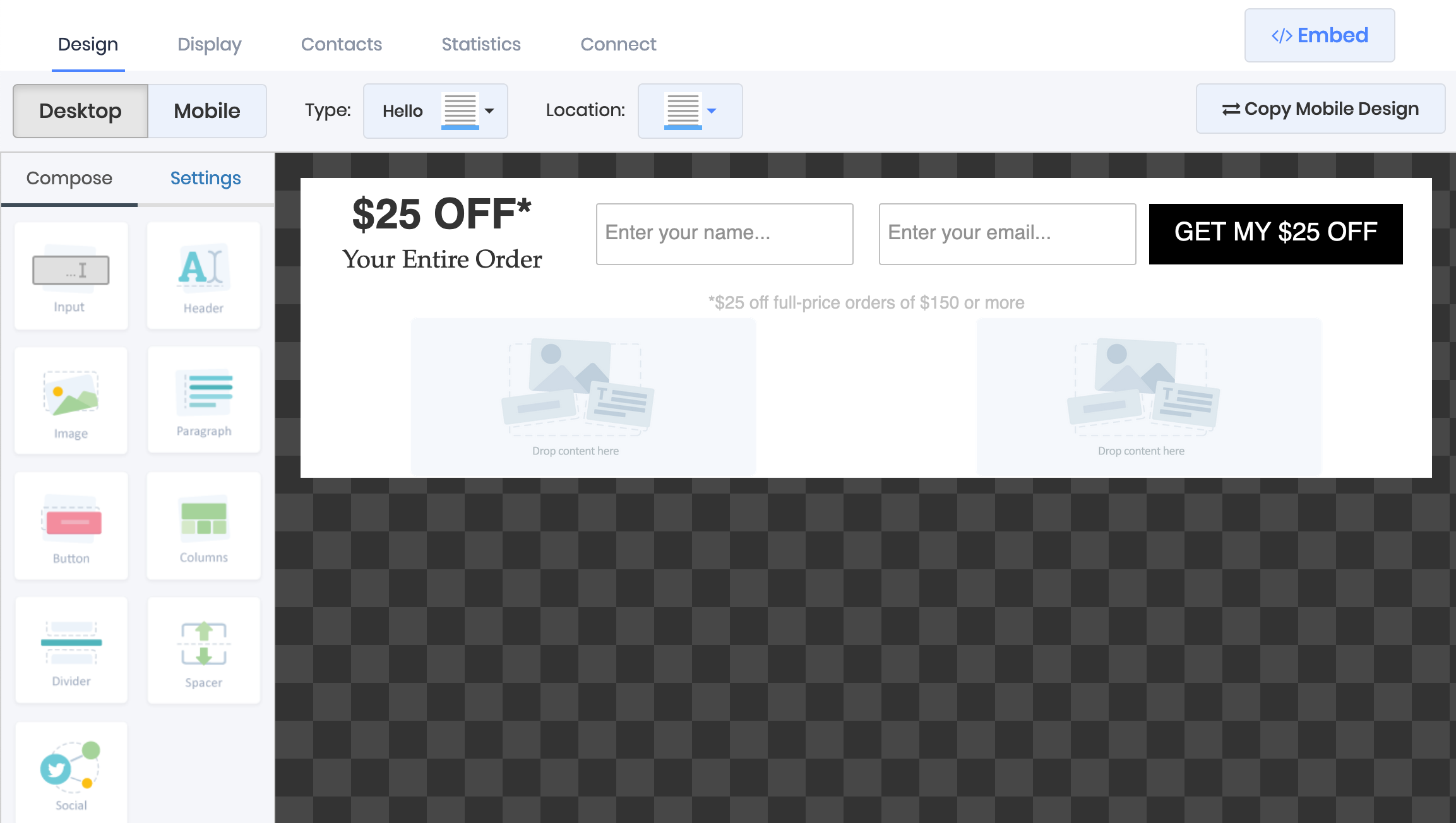Pick the Spacer element icon
Viewport: 1456px width, 823px height.
(203, 650)
